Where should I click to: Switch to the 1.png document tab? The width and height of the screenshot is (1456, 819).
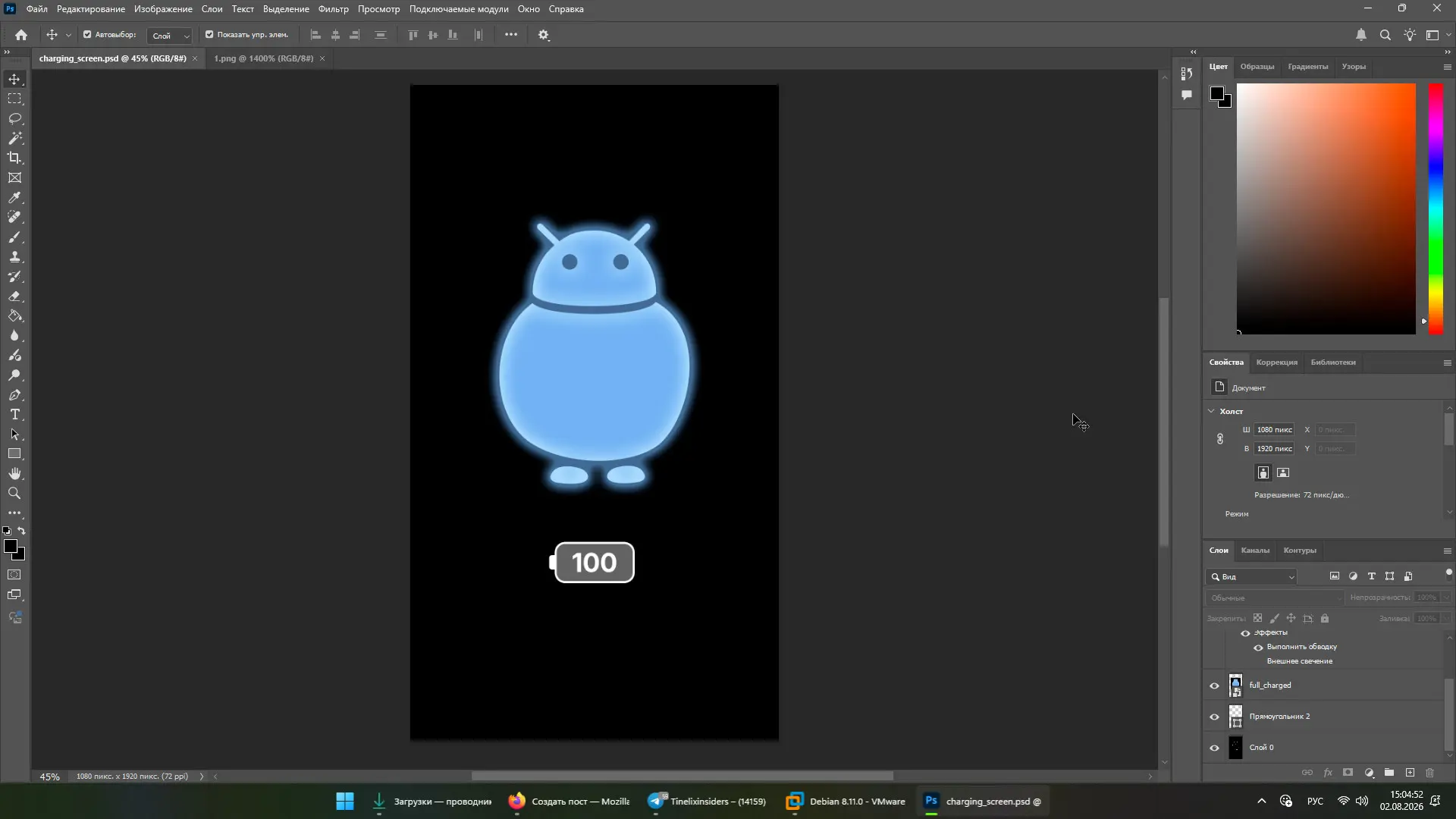(x=263, y=58)
